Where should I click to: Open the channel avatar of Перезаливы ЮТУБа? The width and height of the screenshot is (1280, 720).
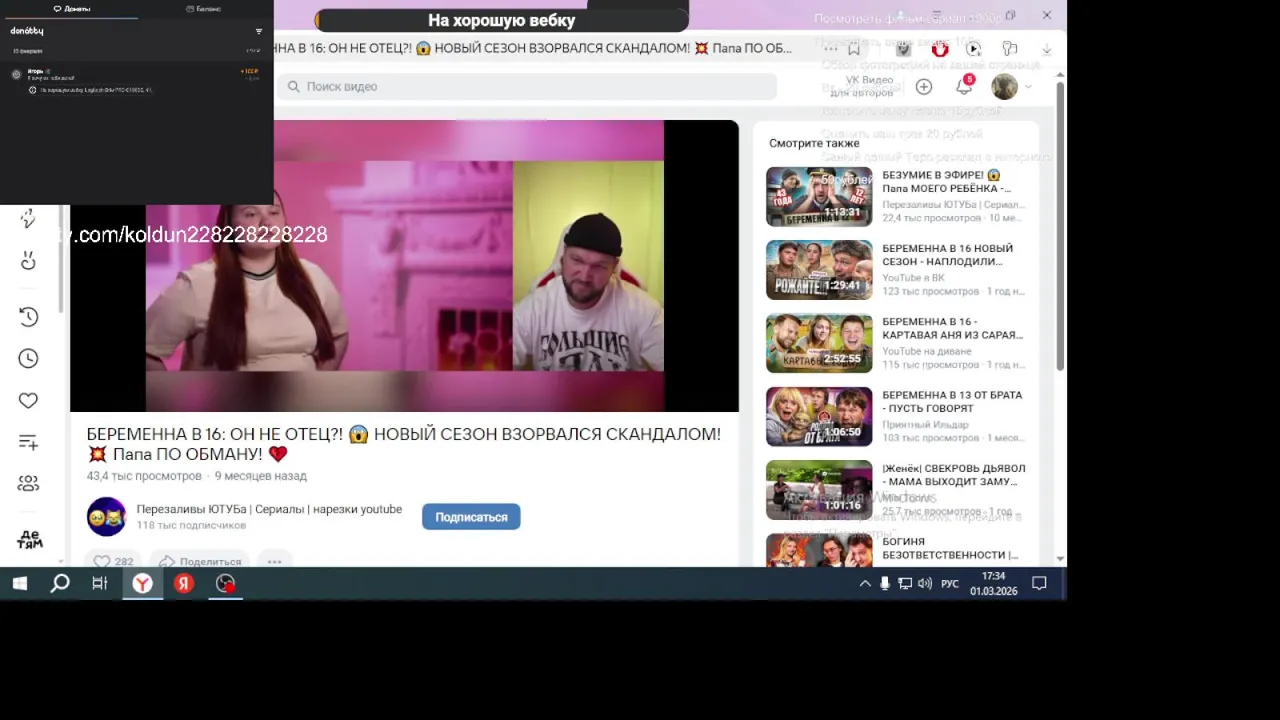(x=106, y=517)
